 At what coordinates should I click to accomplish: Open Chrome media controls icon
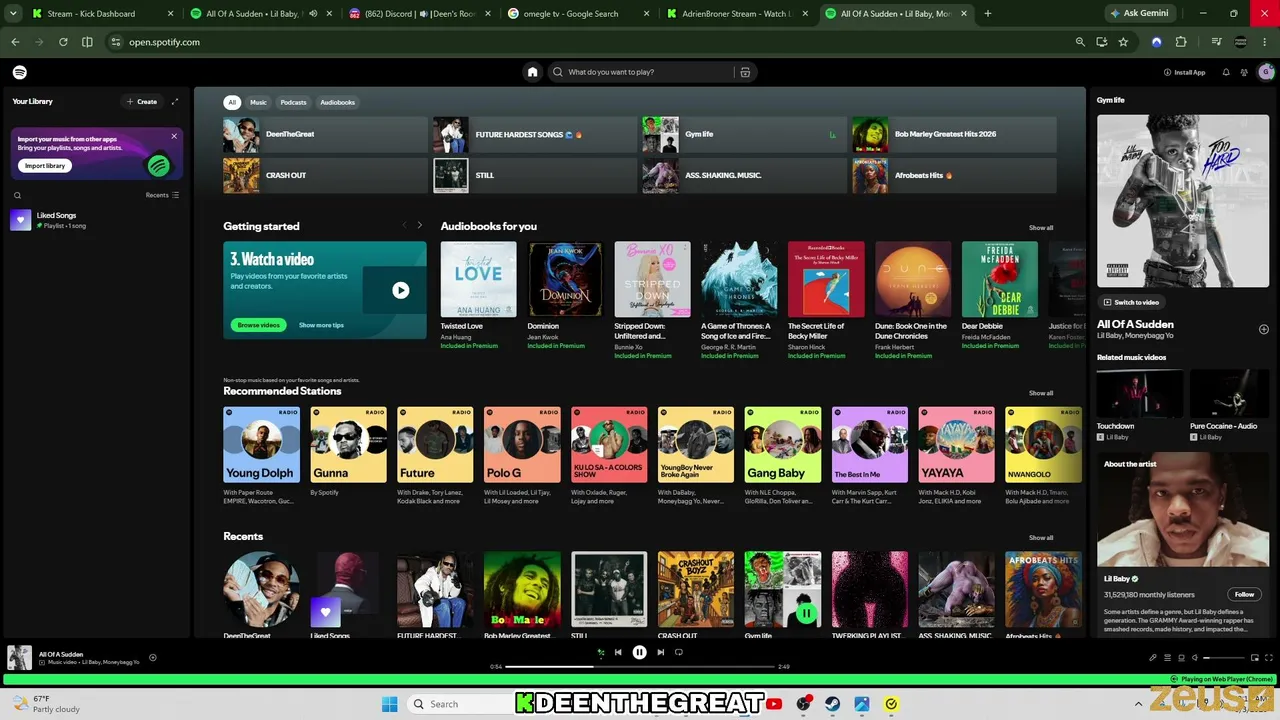click(1216, 42)
